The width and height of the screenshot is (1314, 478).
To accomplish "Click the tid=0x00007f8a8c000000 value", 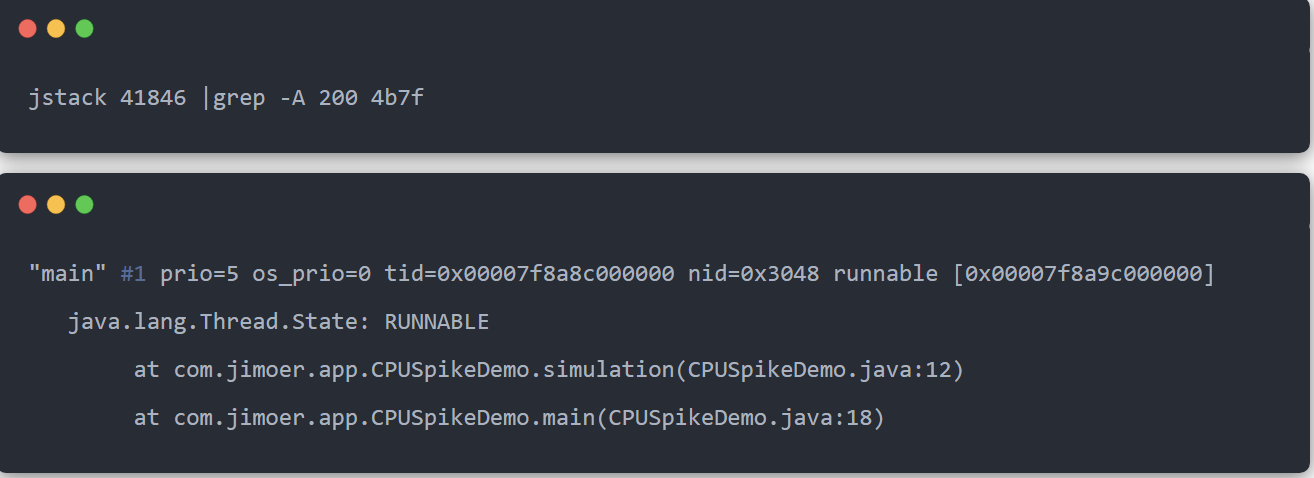I will coord(529,274).
